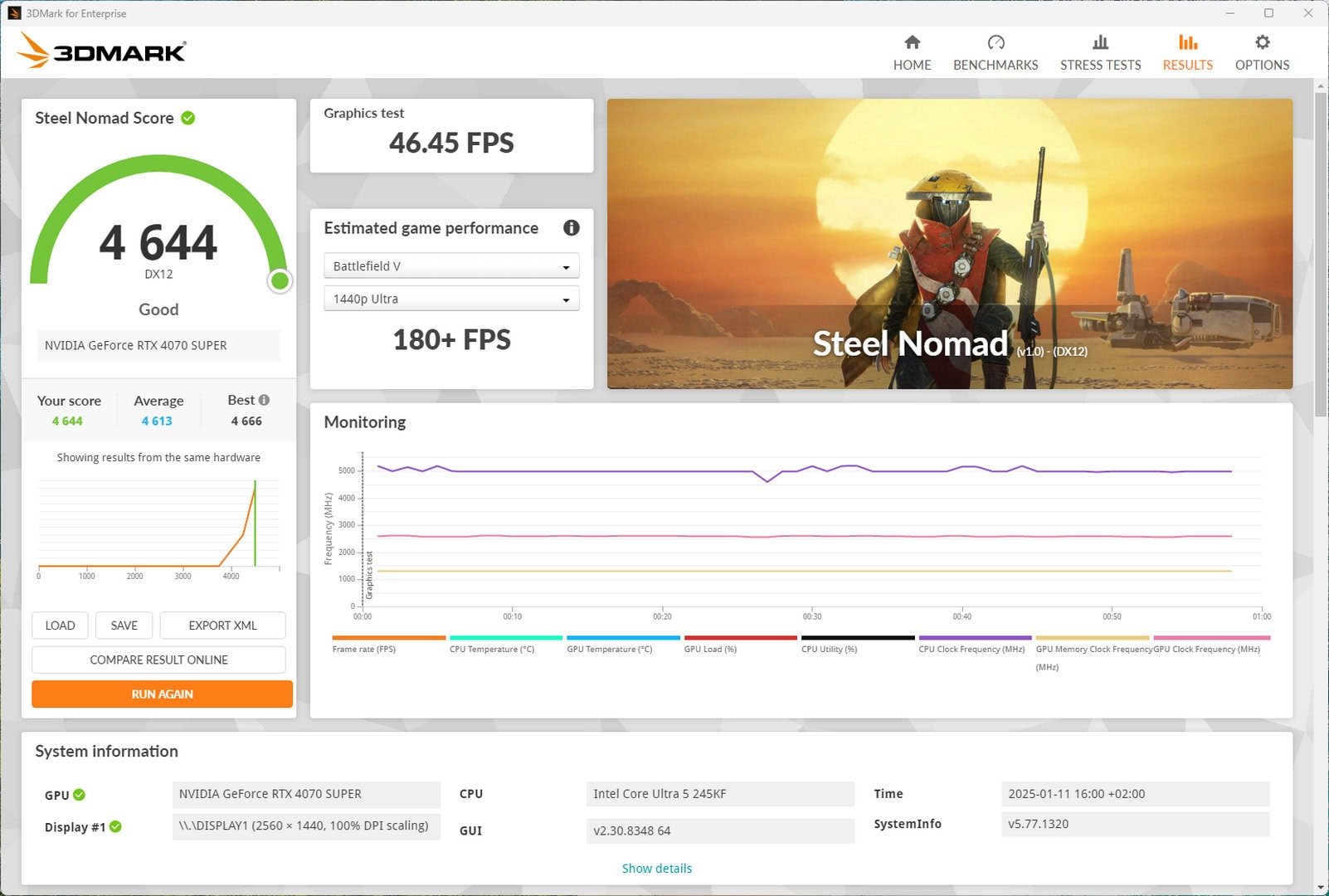Click the GPU field in System information

(306, 794)
